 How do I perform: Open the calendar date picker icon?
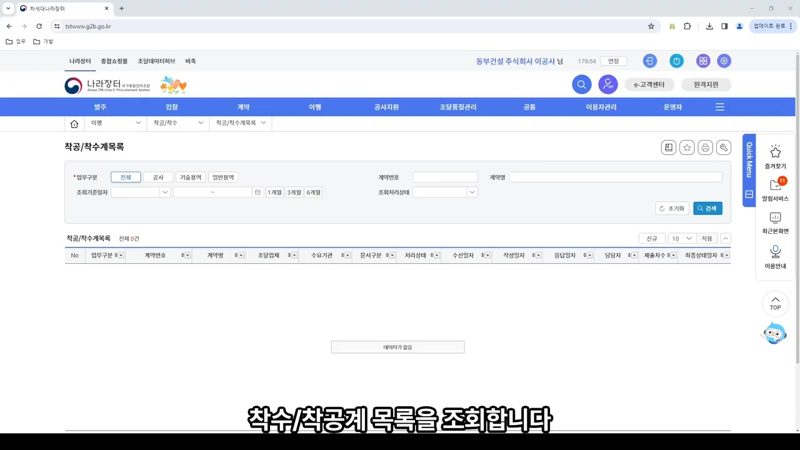(x=258, y=192)
